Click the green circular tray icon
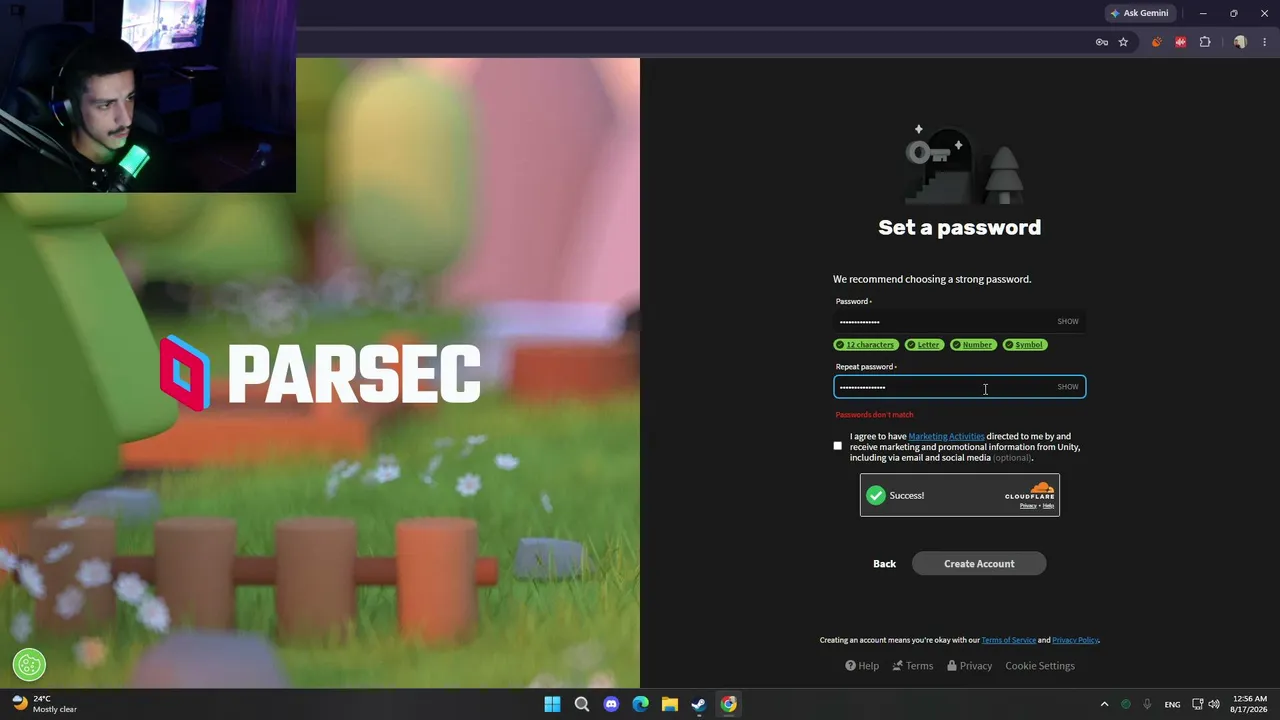 [1126, 704]
